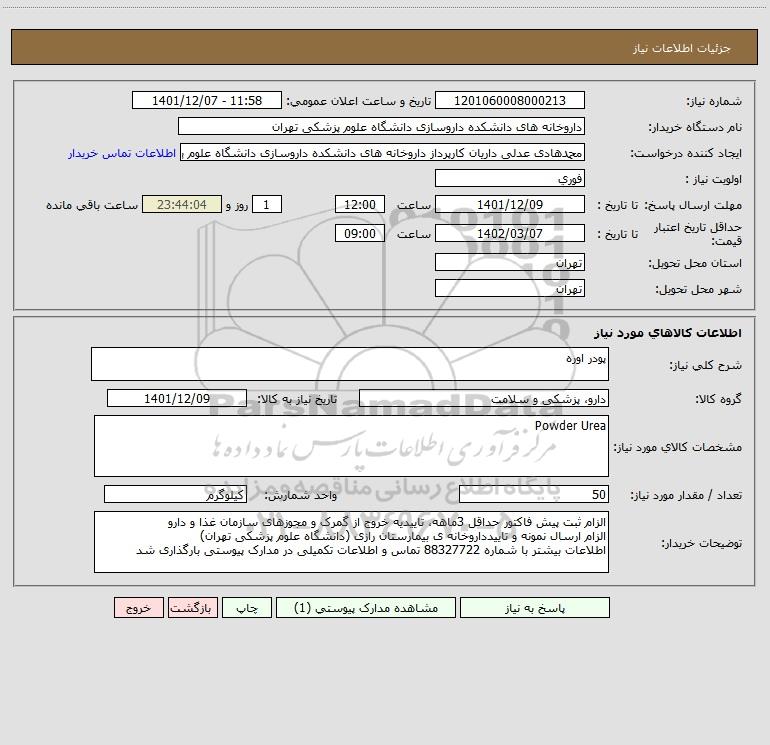Screen dimensions: 770x745
Task: Click the buyer organization name field
Action: (x=381, y=127)
